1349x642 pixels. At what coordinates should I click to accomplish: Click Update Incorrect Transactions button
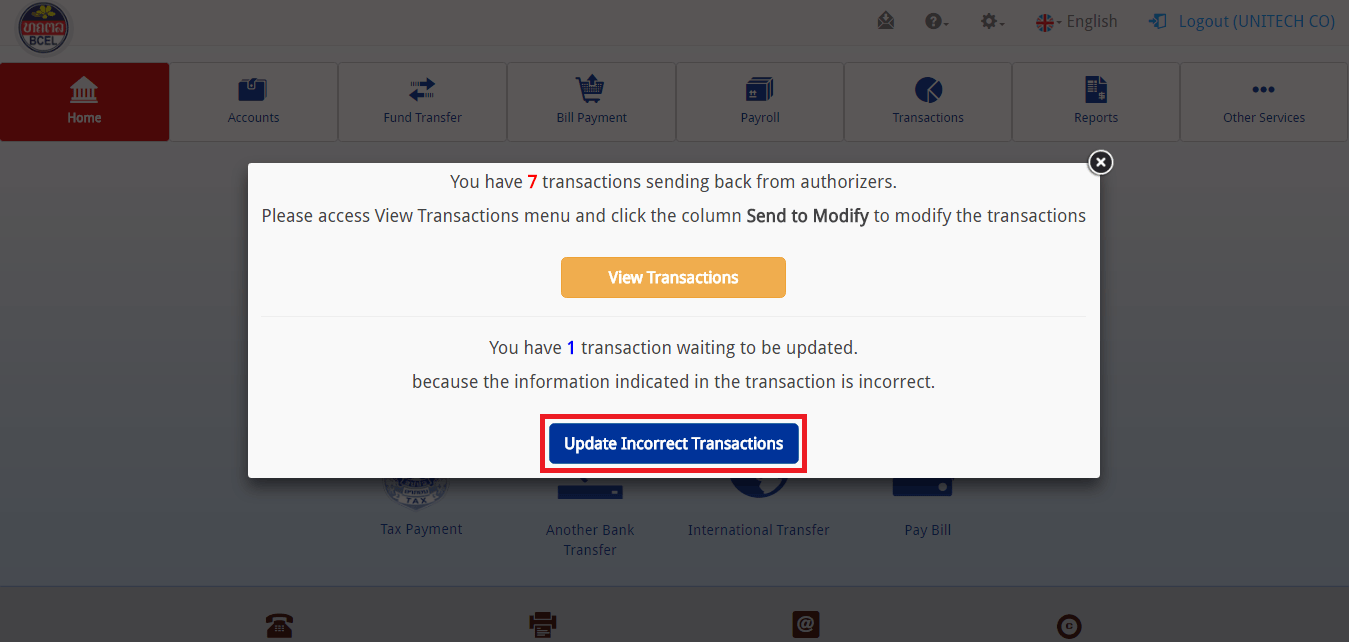[674, 444]
